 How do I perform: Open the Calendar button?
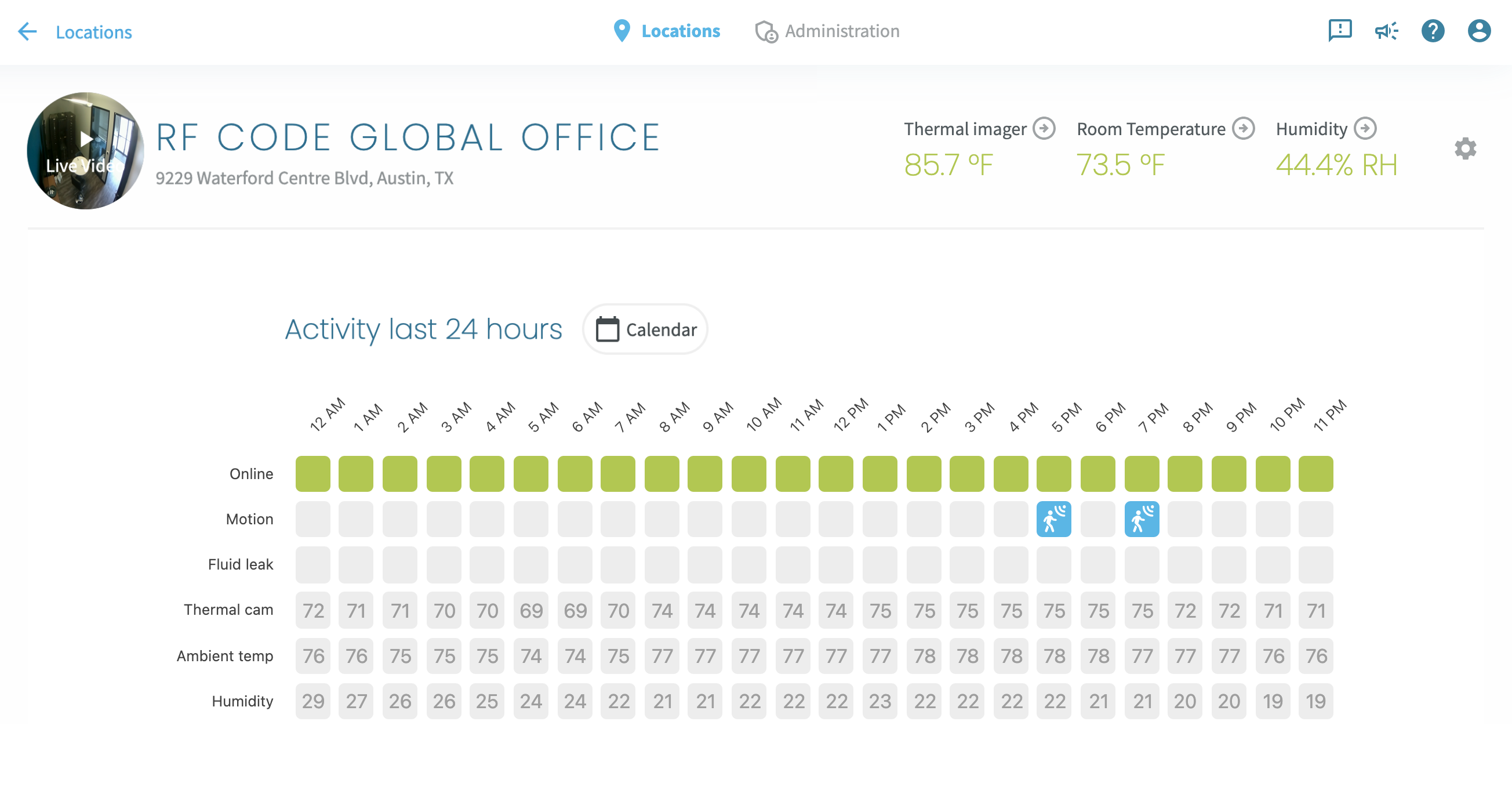click(x=645, y=329)
